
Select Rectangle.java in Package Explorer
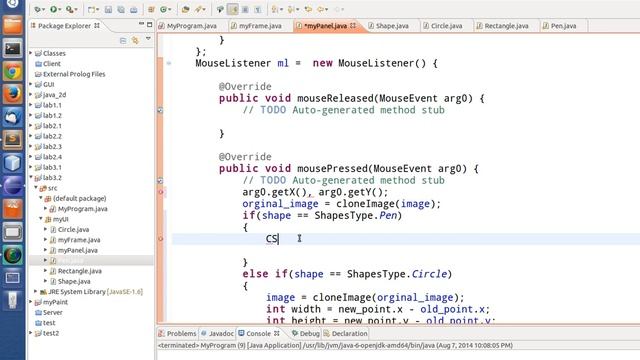pyautogui.click(x=80, y=271)
